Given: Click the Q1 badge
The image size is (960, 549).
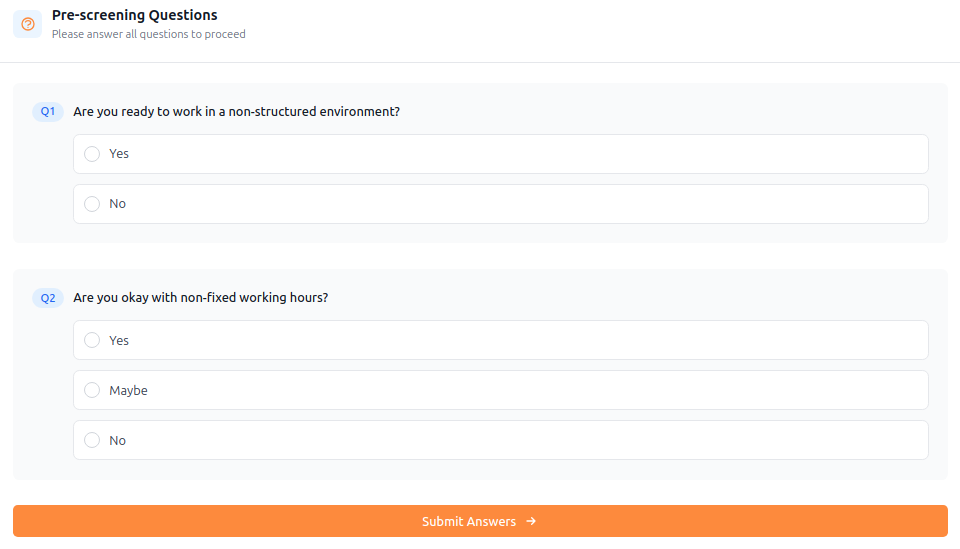Looking at the screenshot, I should click(48, 111).
